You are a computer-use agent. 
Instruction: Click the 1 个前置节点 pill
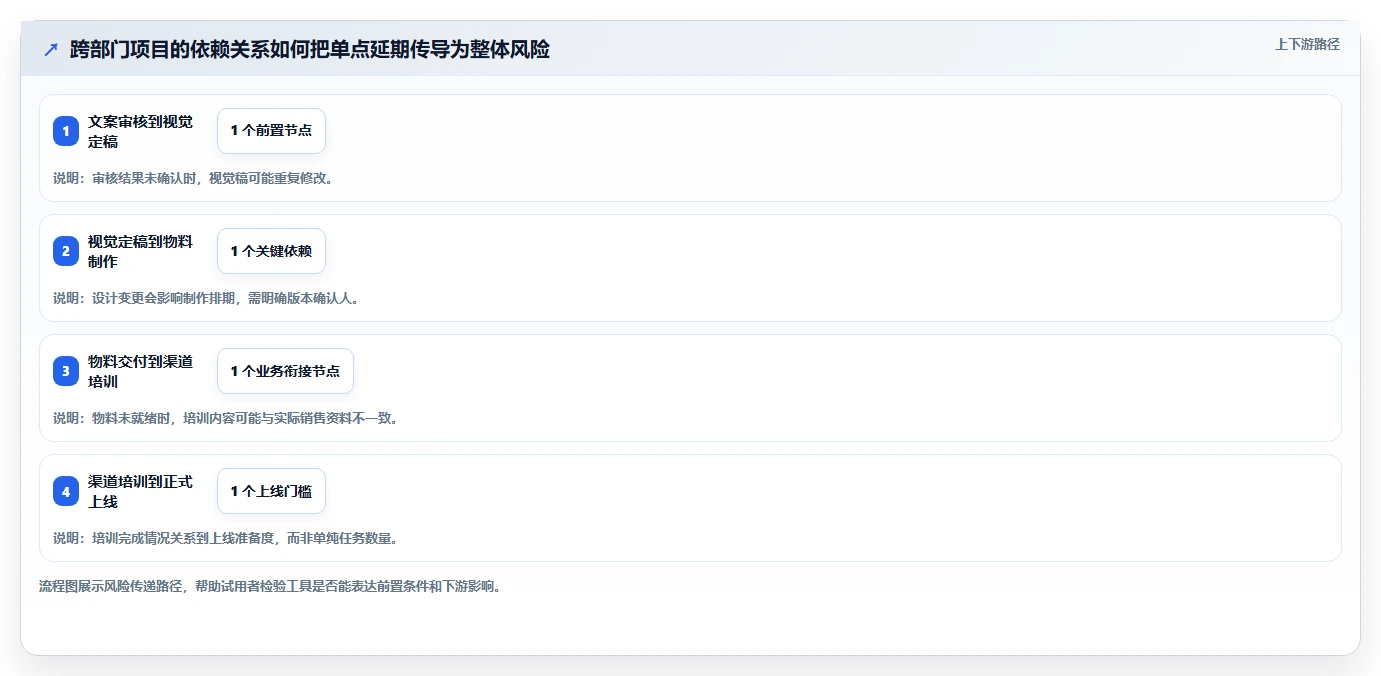pyautogui.click(x=271, y=131)
